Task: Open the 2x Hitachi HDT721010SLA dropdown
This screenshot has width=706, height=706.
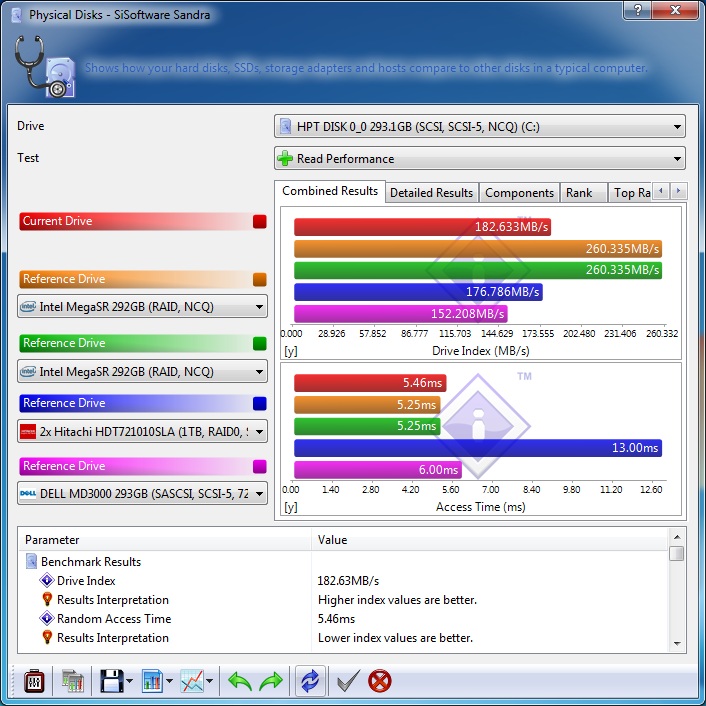Action: 142,431
